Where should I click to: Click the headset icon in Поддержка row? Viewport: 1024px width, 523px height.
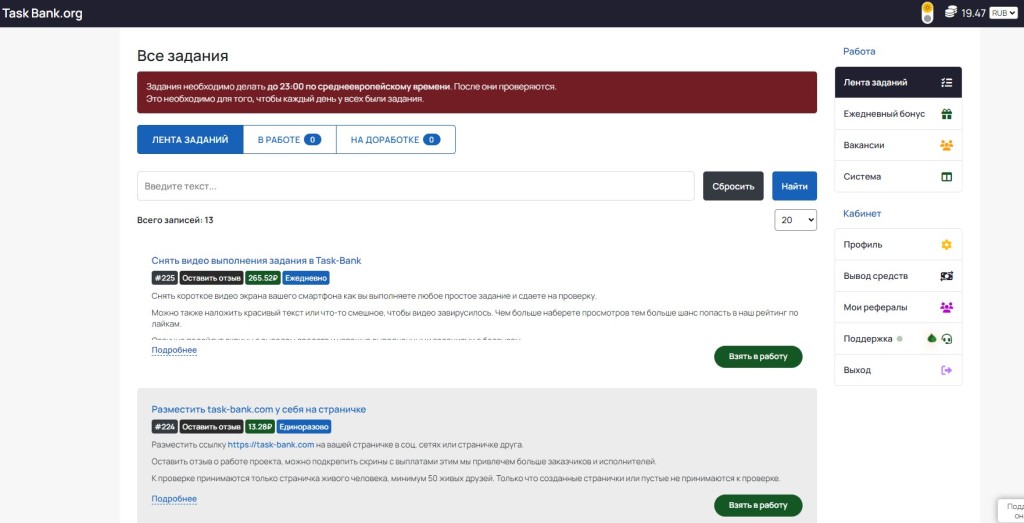[948, 339]
